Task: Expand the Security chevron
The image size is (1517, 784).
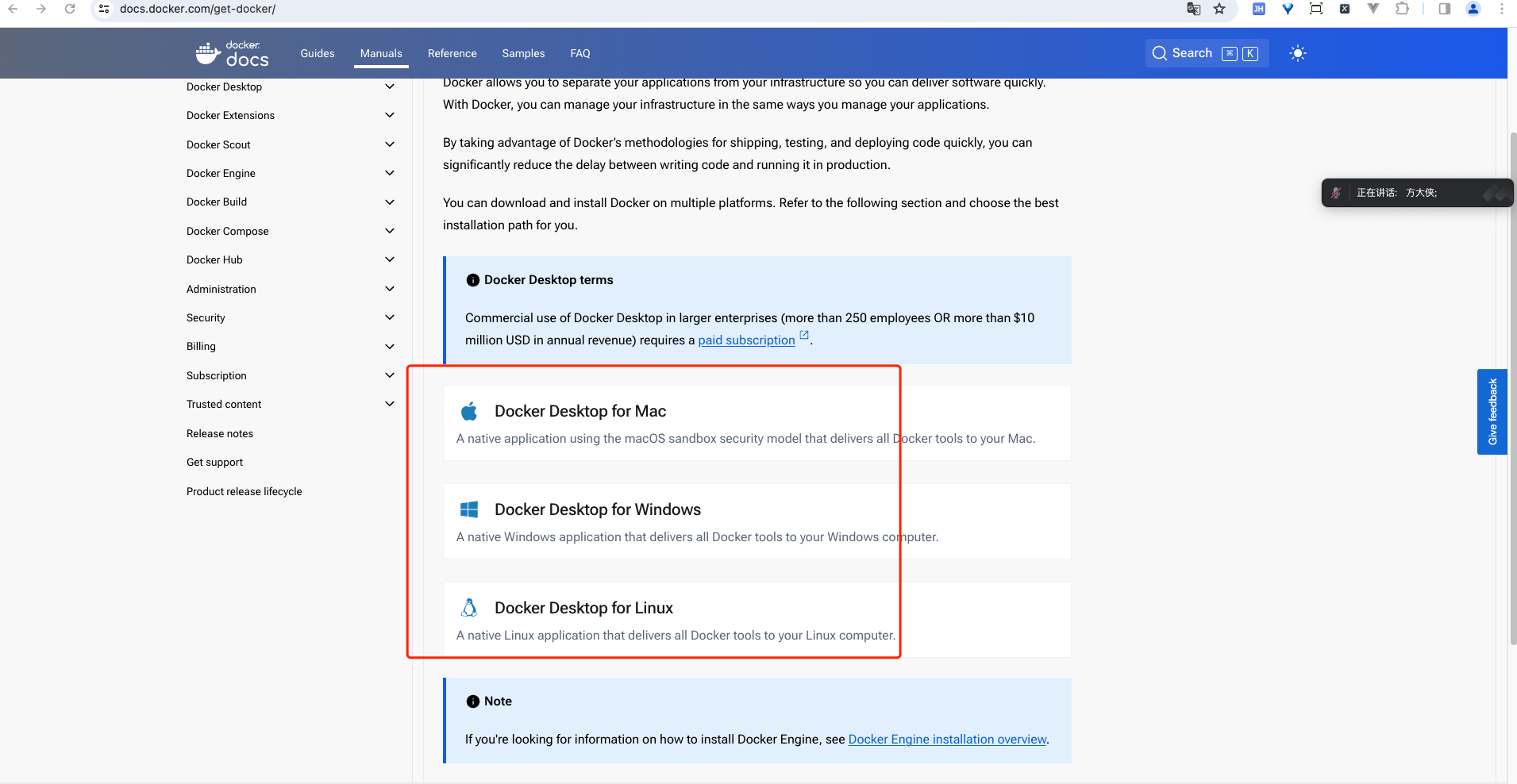Action: 390,317
